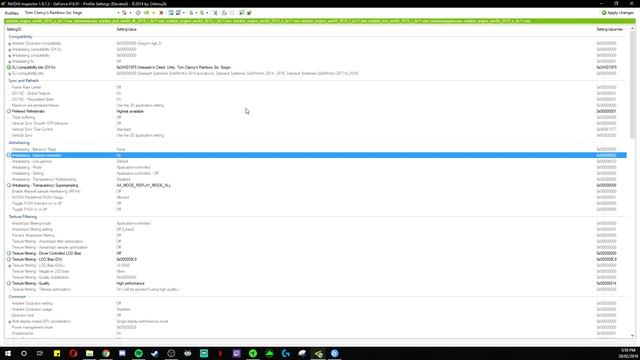The image size is (640, 360).
Task: Click the toolbar icon right of the binoculars
Action: 224,13
